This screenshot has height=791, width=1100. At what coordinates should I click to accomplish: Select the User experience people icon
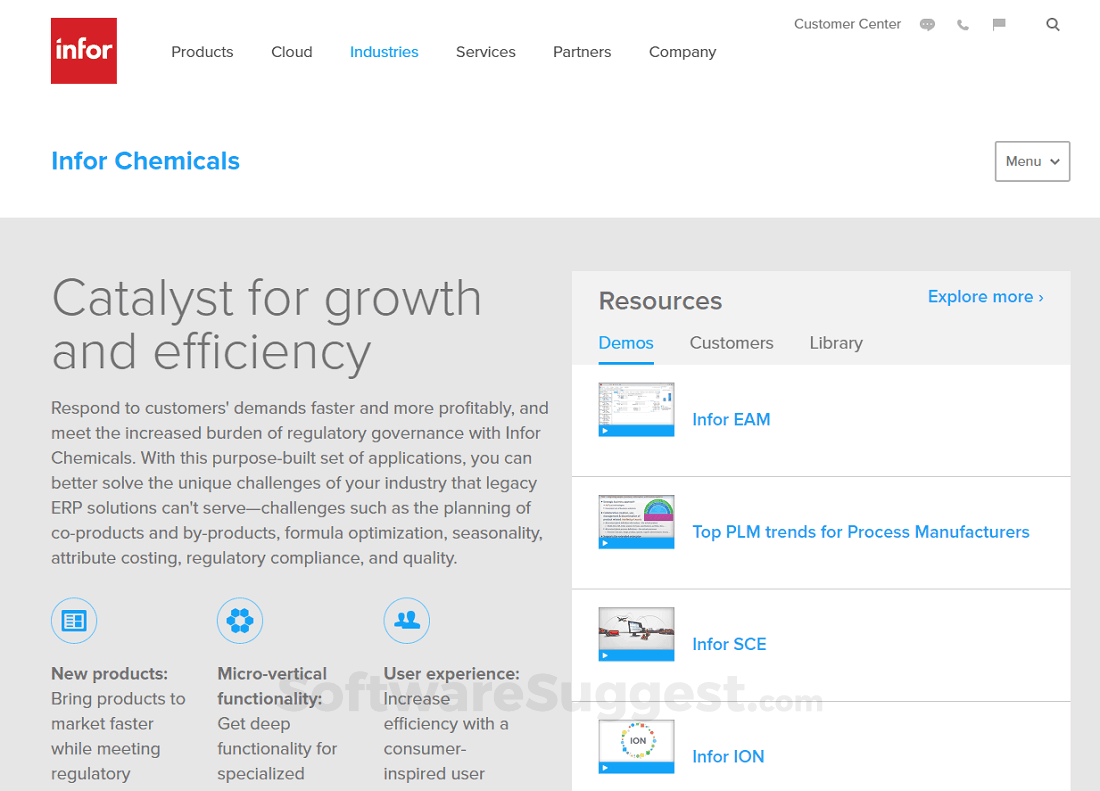pyautogui.click(x=406, y=620)
